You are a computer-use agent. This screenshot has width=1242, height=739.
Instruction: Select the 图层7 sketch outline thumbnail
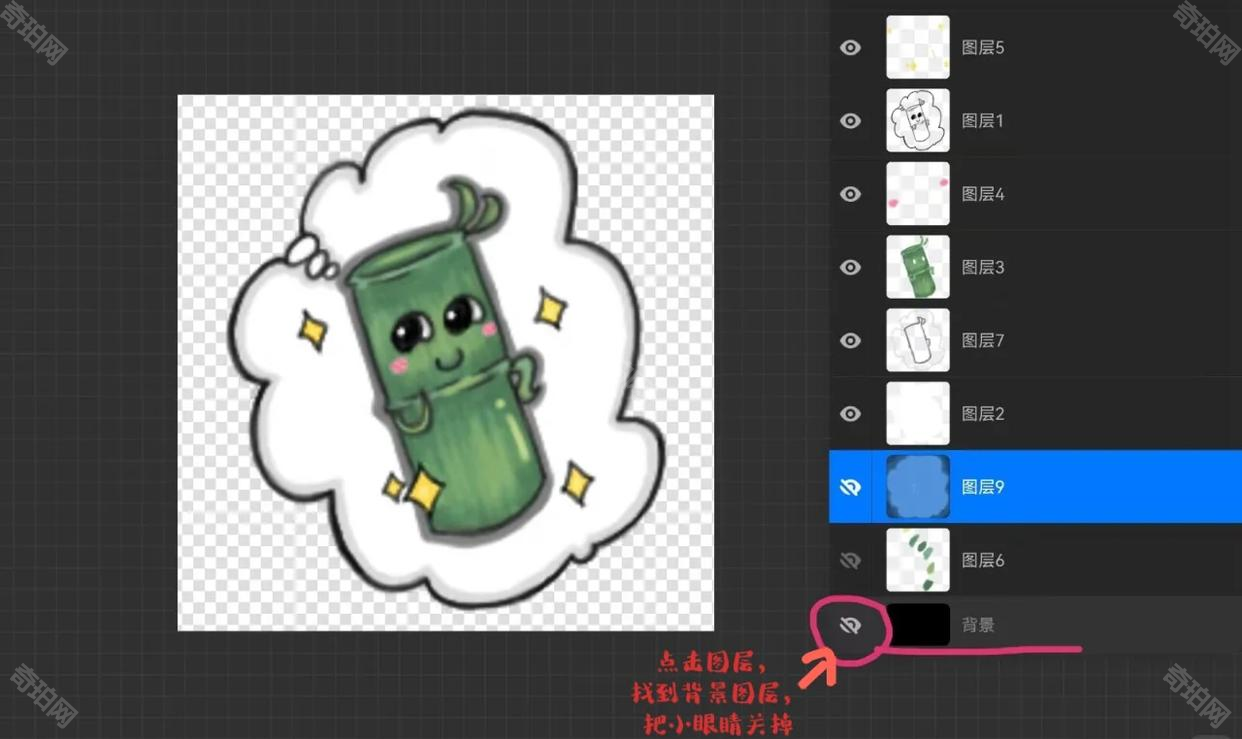point(918,340)
